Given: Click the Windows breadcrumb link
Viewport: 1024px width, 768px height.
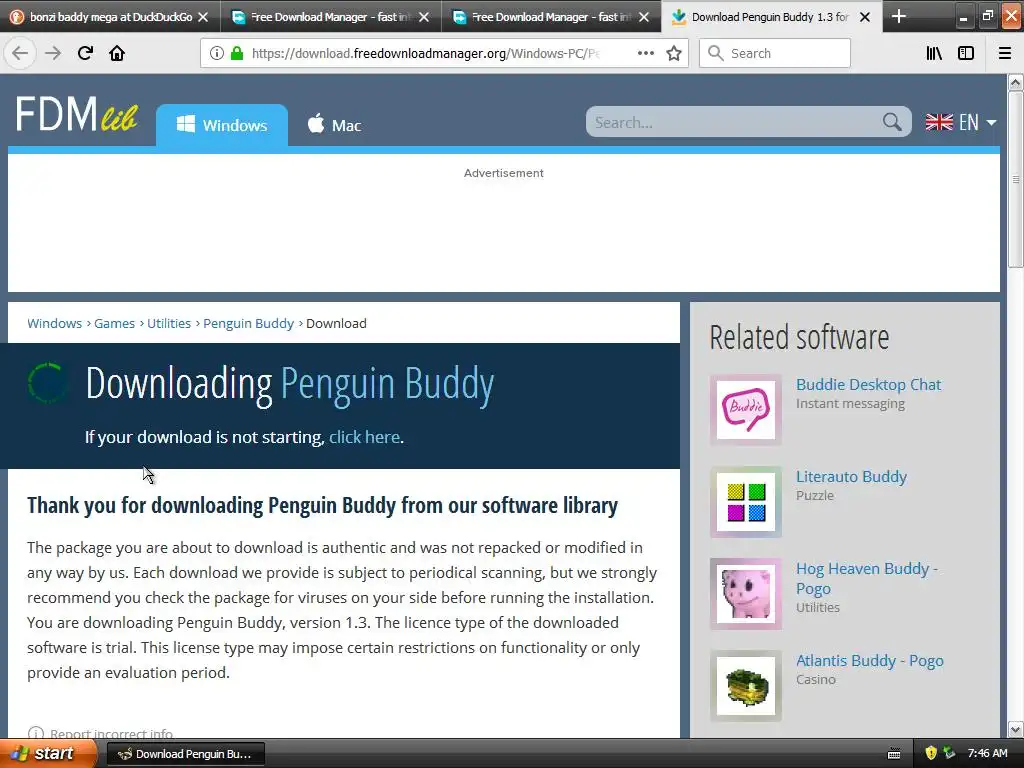Looking at the screenshot, I should click(54, 323).
